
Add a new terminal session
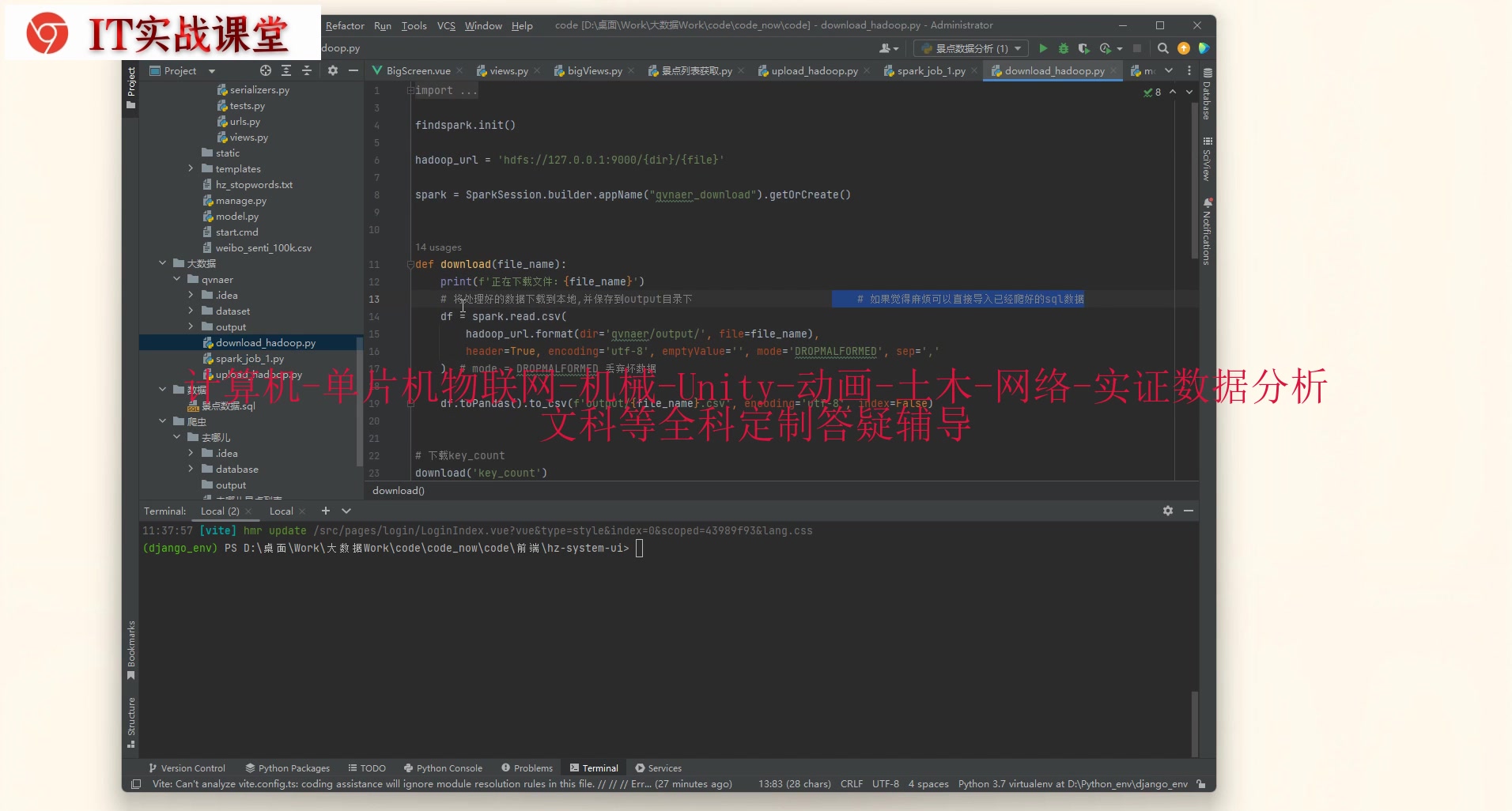click(x=325, y=511)
